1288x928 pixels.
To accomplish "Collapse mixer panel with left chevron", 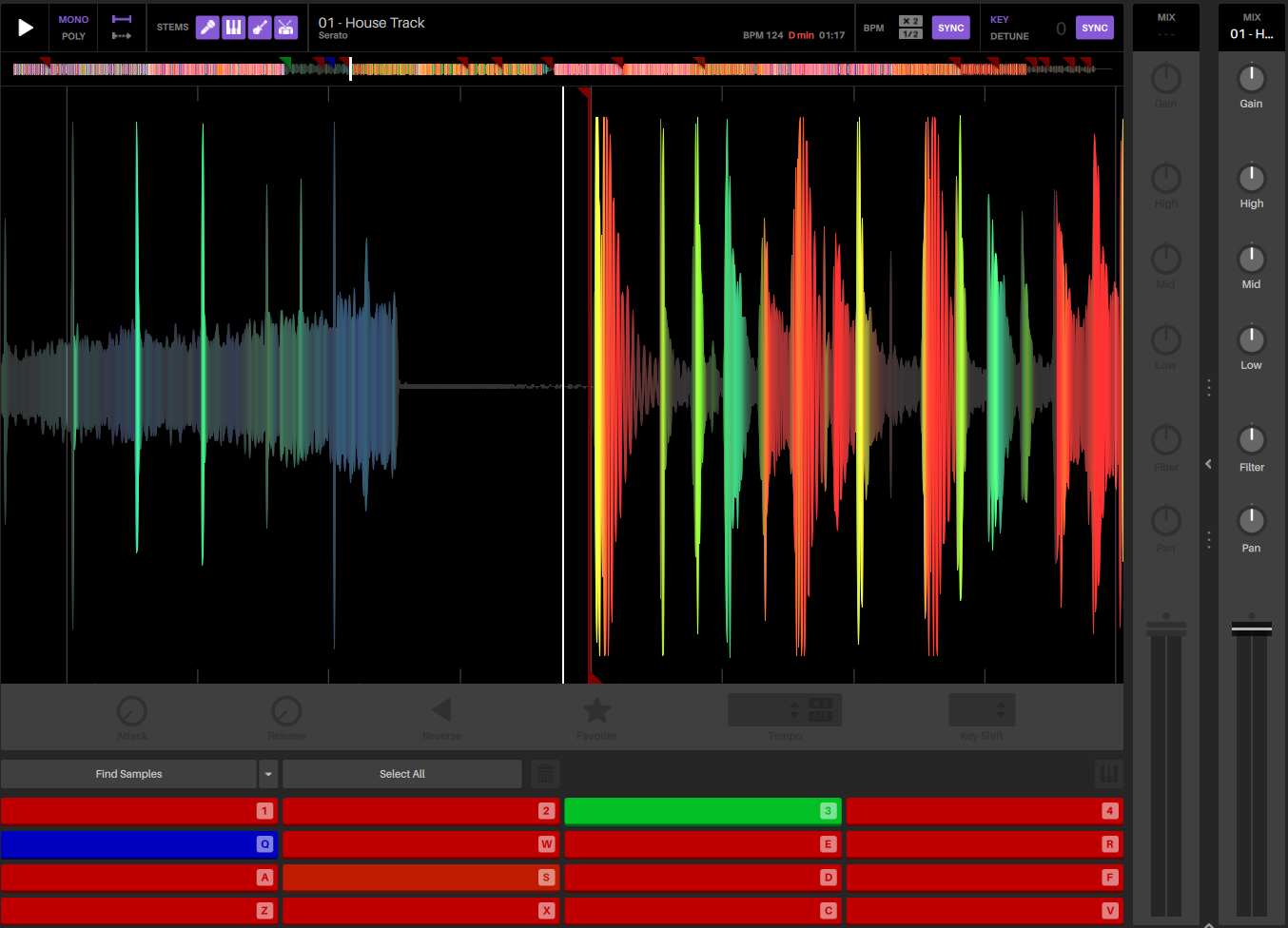I will 1208,464.
